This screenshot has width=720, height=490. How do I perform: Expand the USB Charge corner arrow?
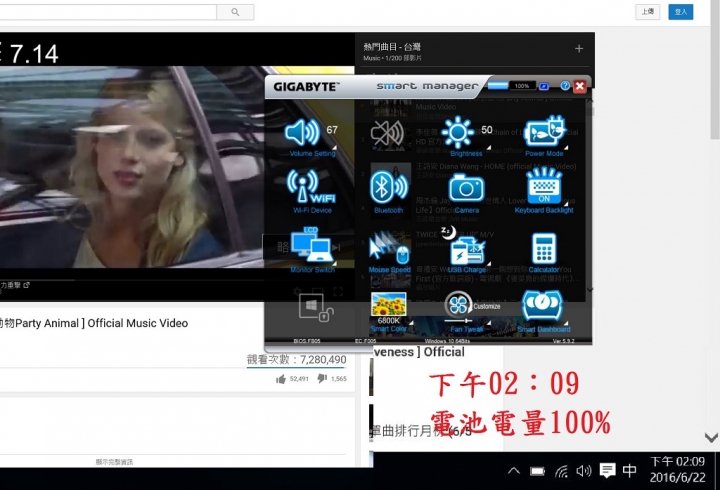[489, 263]
